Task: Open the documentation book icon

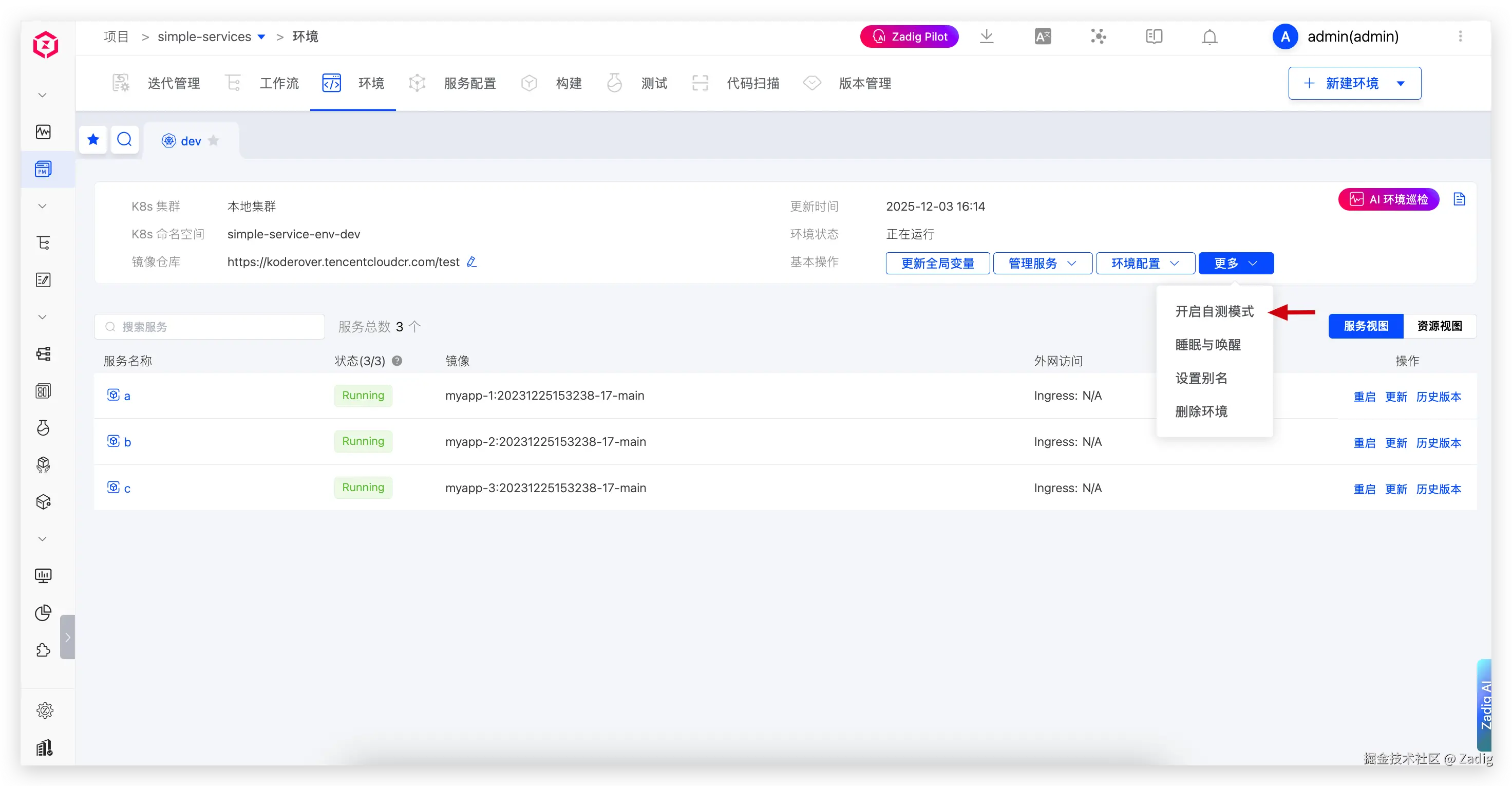Action: (x=1154, y=36)
